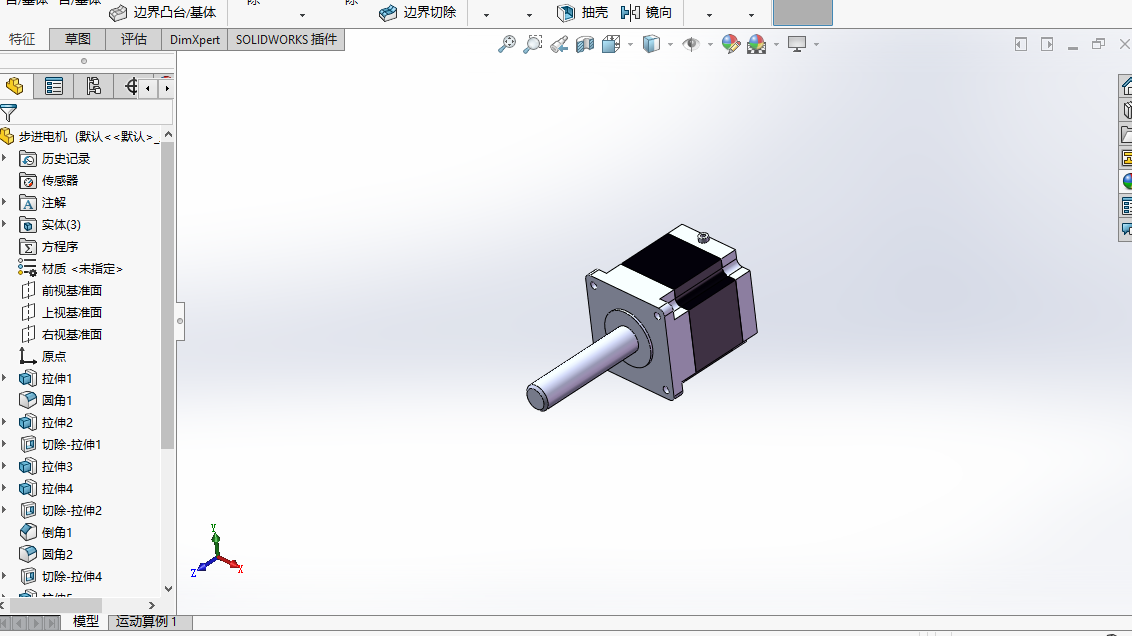Switch to the 草图 ribbon tab

coord(77,39)
